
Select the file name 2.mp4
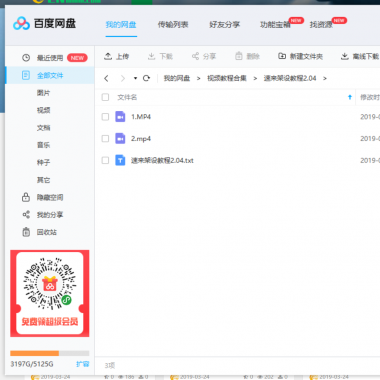(141, 139)
